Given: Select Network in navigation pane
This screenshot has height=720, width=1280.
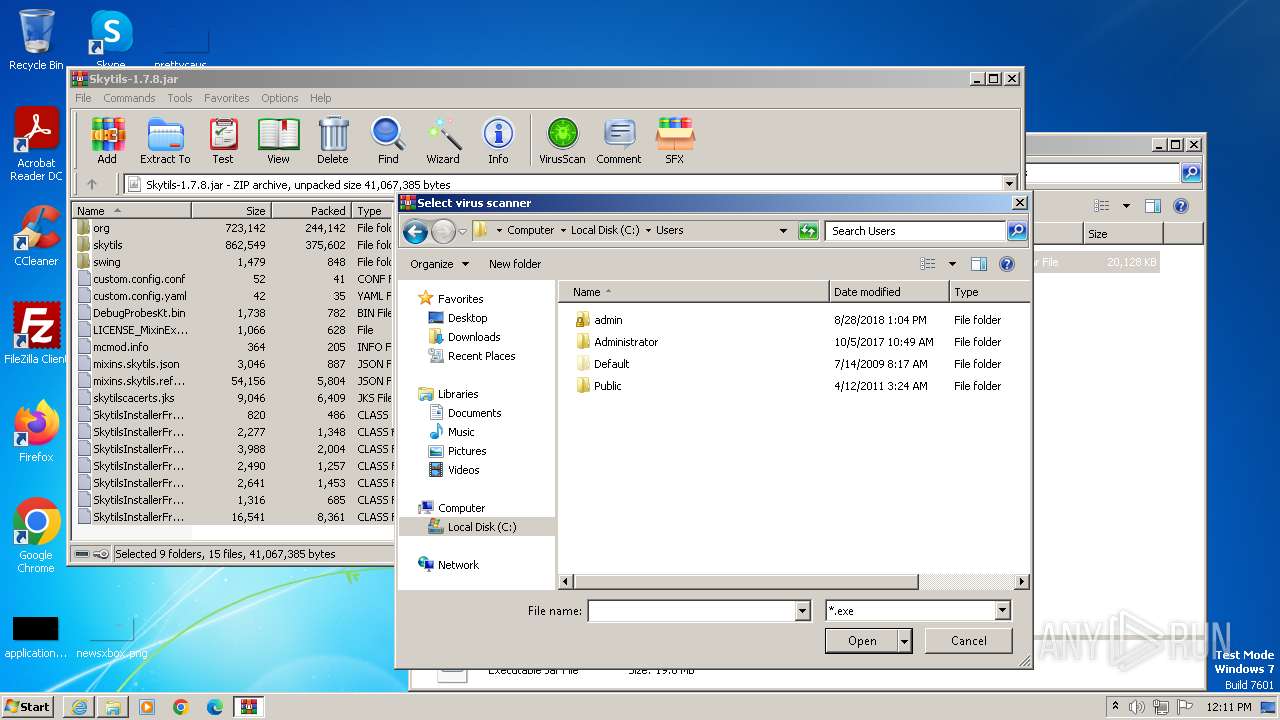Looking at the screenshot, I should (458, 565).
